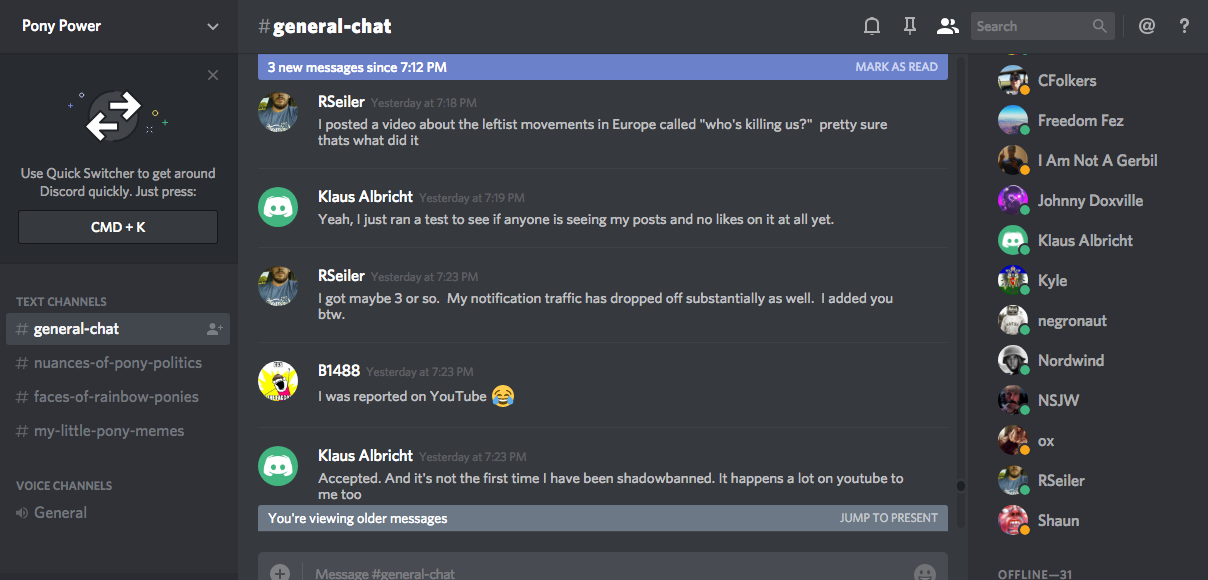Collapse the Voice Channels category
The height and width of the screenshot is (580, 1208).
64,485
